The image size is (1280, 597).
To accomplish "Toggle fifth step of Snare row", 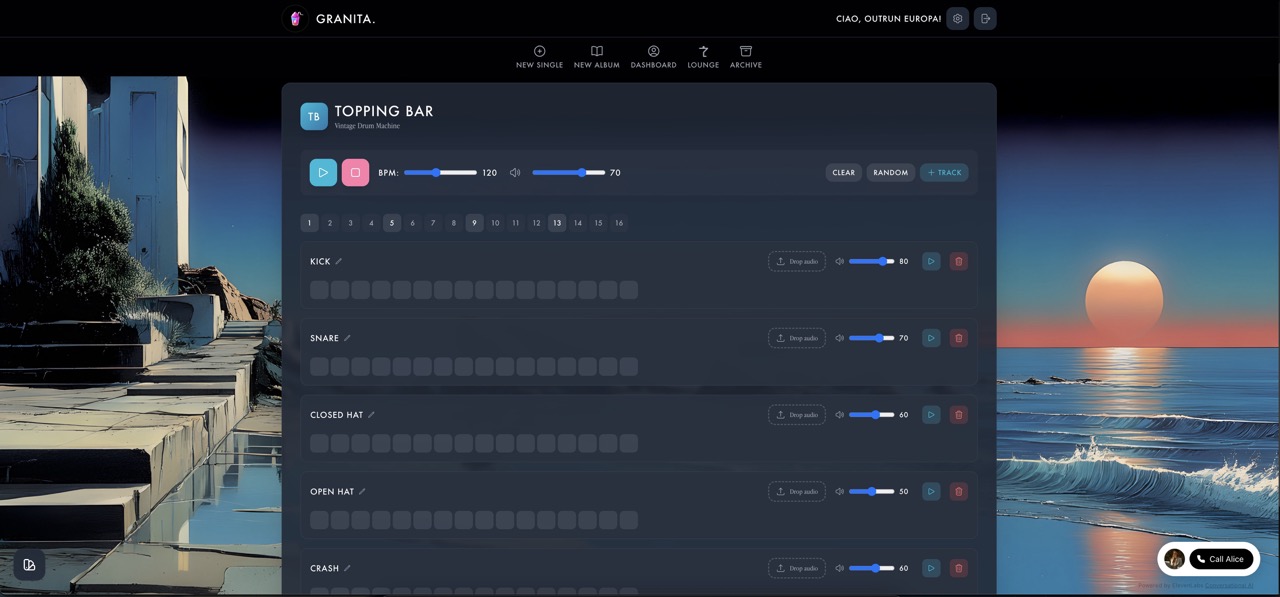I will coord(402,367).
